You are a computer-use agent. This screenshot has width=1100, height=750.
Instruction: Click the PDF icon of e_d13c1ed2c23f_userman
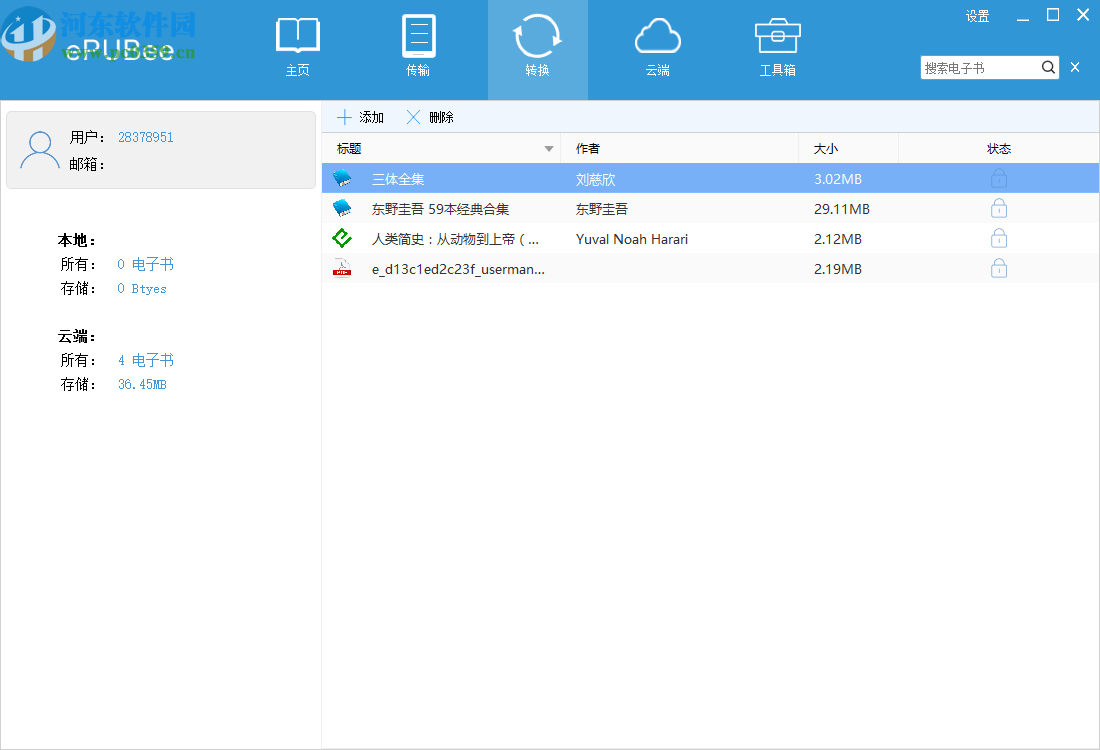[342, 269]
